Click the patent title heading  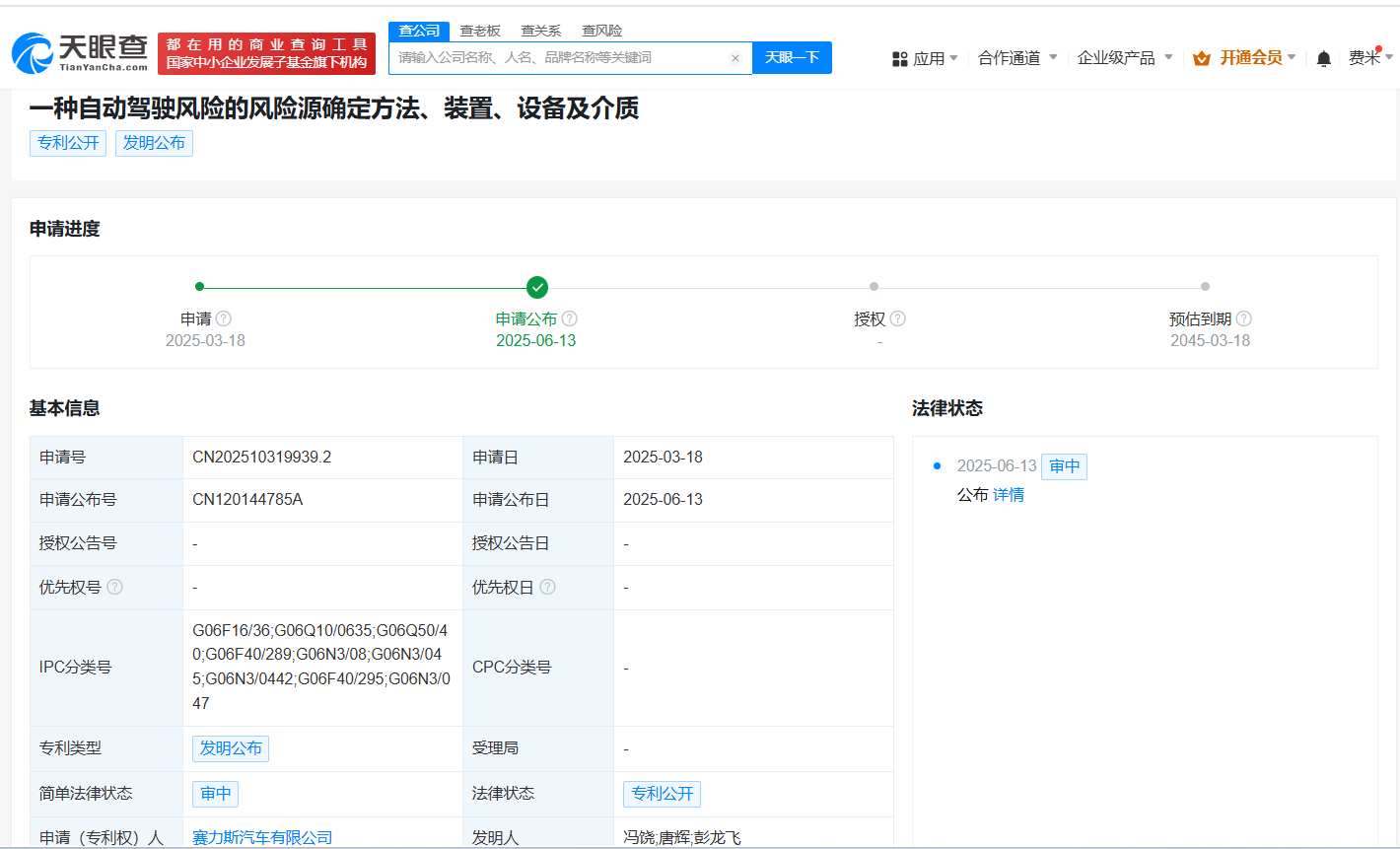point(334,107)
